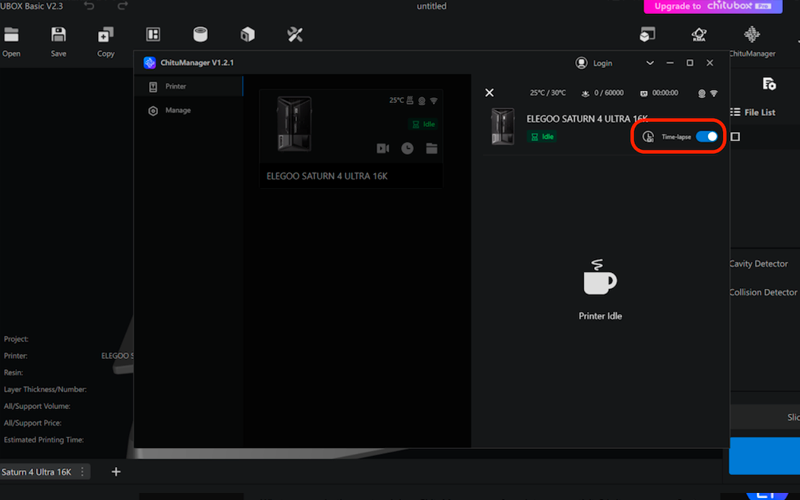Viewport: 800px width, 500px height.
Task: Click the blue Slice button
Action: pos(764,456)
